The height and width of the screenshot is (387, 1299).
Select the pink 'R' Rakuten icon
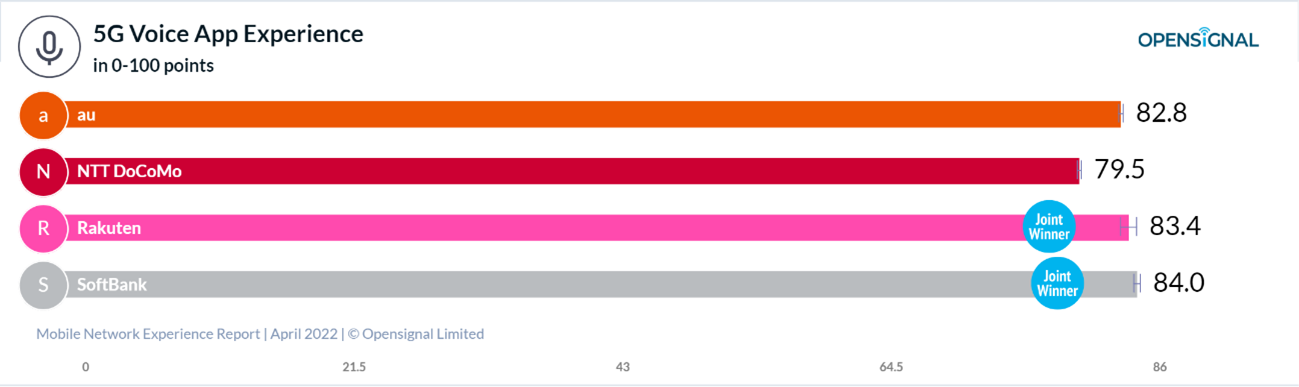tap(43, 228)
